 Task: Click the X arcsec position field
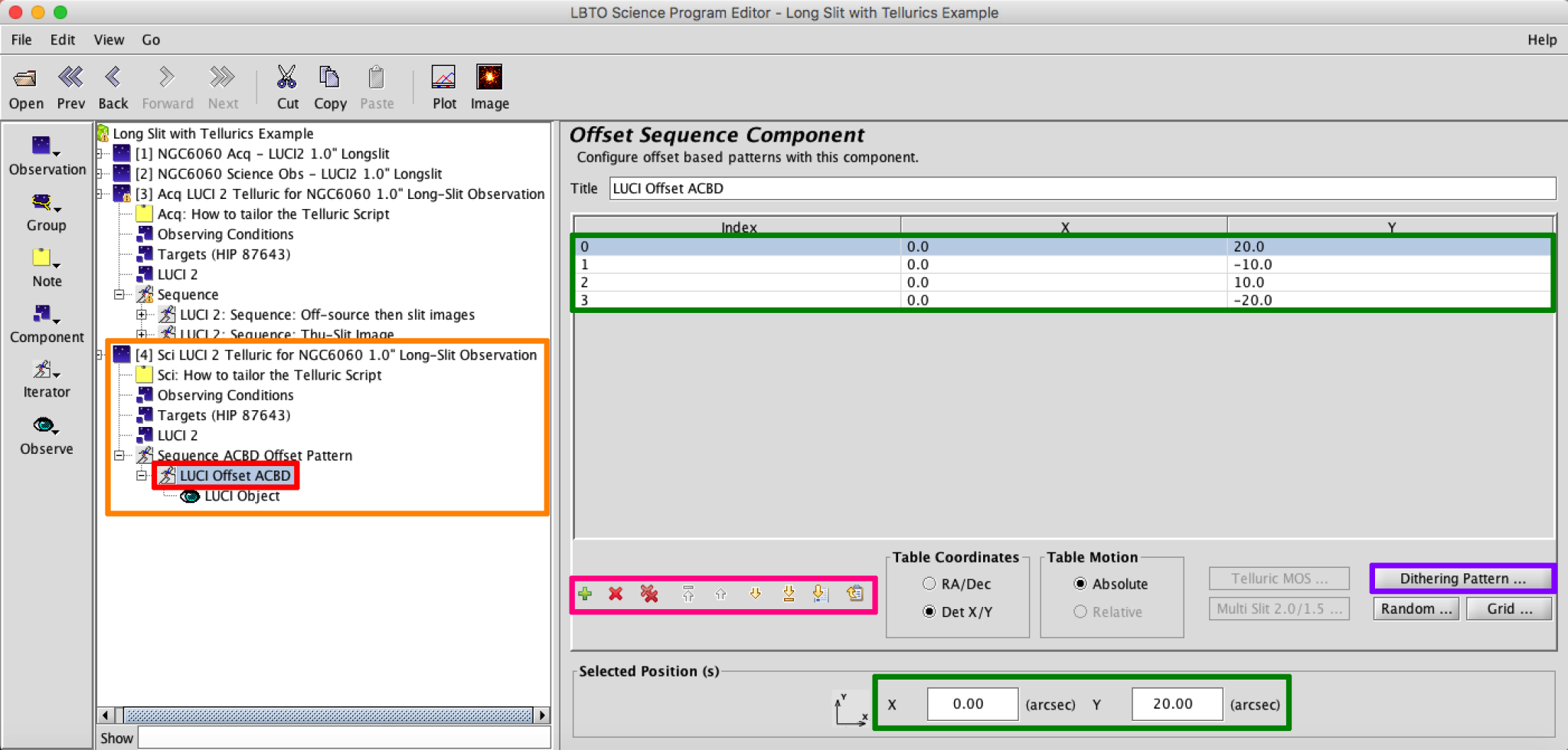click(972, 703)
